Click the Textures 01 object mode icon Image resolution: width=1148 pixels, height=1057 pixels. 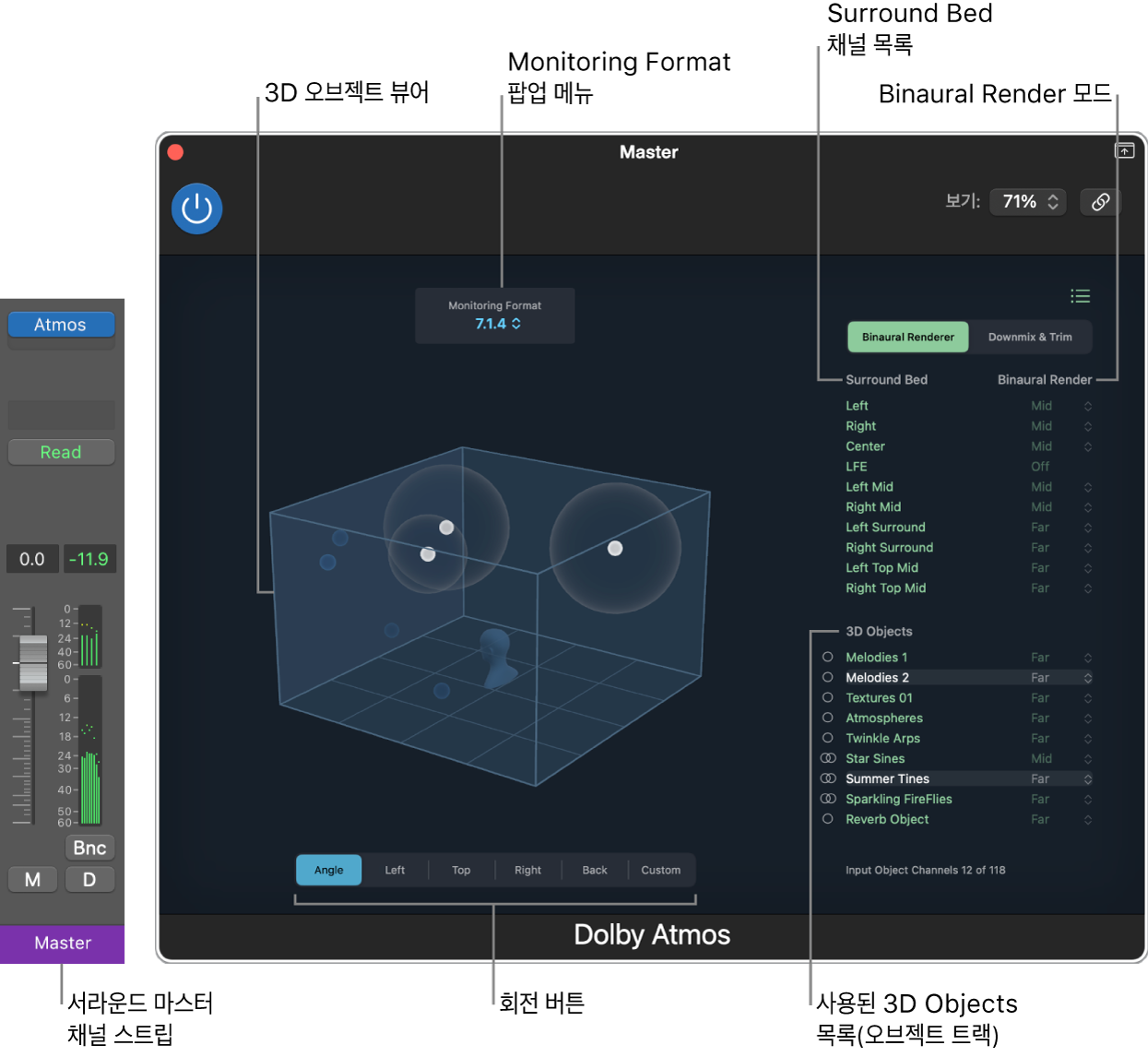827,698
